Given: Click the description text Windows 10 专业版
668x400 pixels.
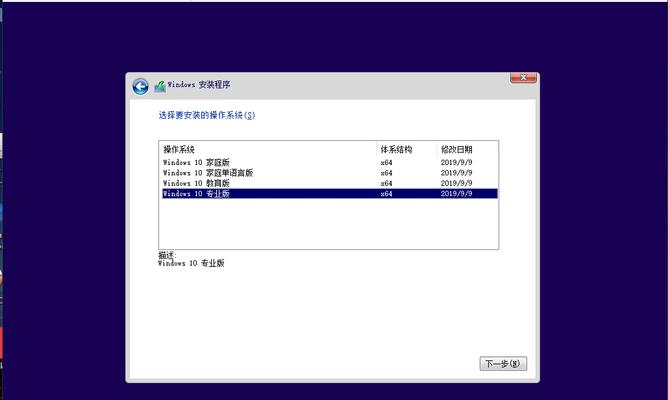Looking at the screenshot, I should click(x=191, y=263).
